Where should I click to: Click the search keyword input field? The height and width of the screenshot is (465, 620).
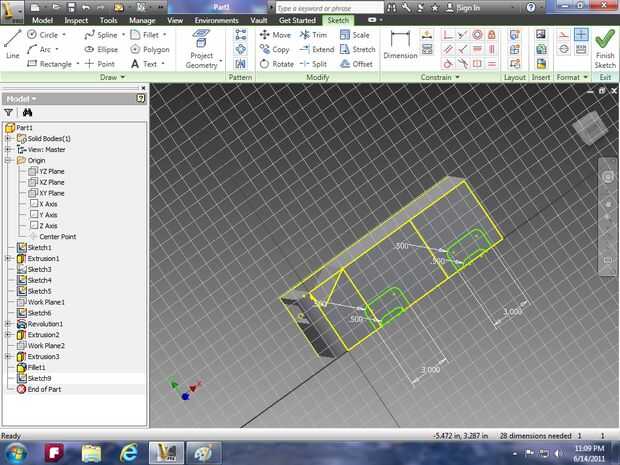320,8
